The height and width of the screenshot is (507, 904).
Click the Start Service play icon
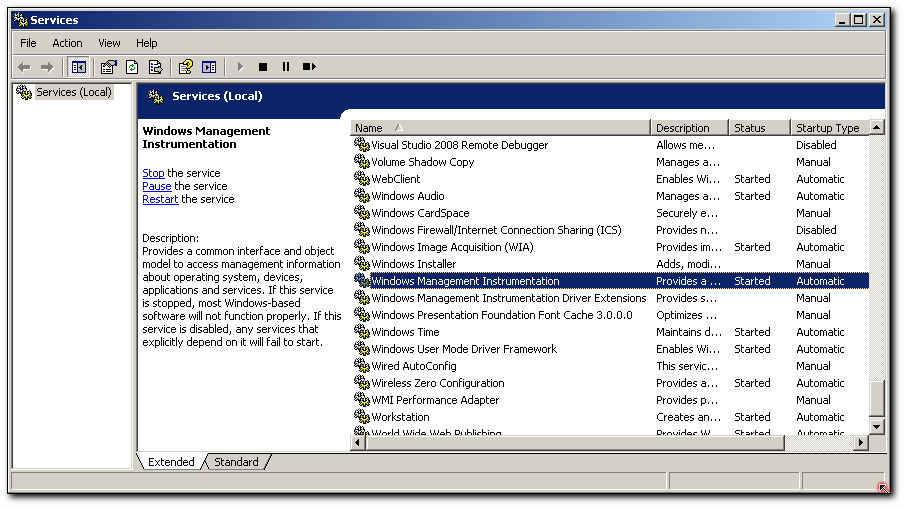240,67
